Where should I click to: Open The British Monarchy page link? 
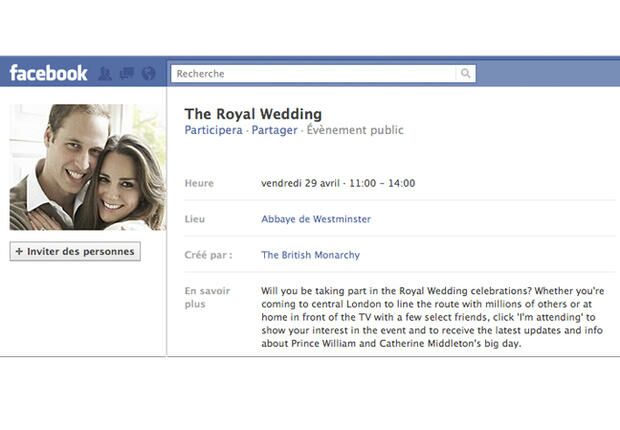(x=310, y=255)
